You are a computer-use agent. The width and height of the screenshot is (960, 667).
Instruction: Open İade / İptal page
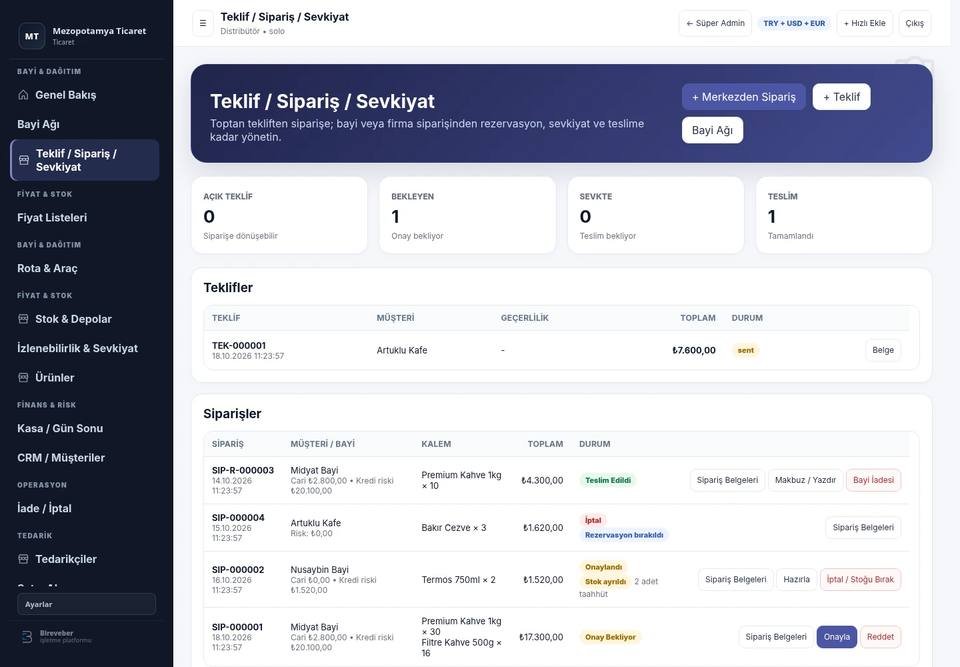pos(84,508)
